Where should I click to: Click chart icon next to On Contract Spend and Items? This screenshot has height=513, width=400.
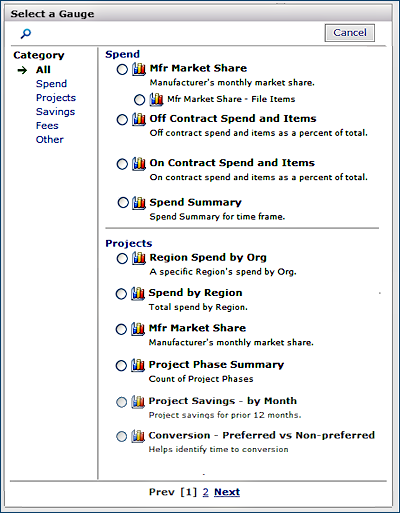139,164
